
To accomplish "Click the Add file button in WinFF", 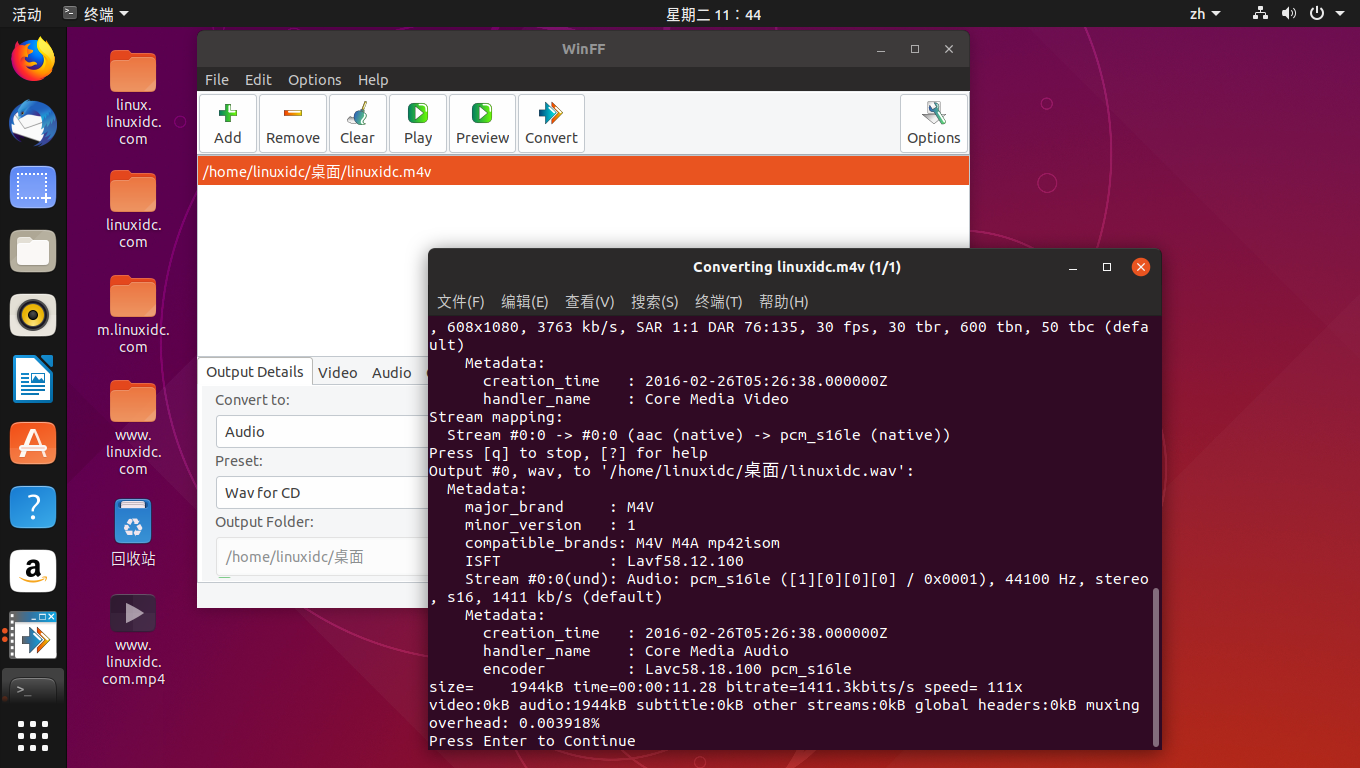I will click(228, 123).
